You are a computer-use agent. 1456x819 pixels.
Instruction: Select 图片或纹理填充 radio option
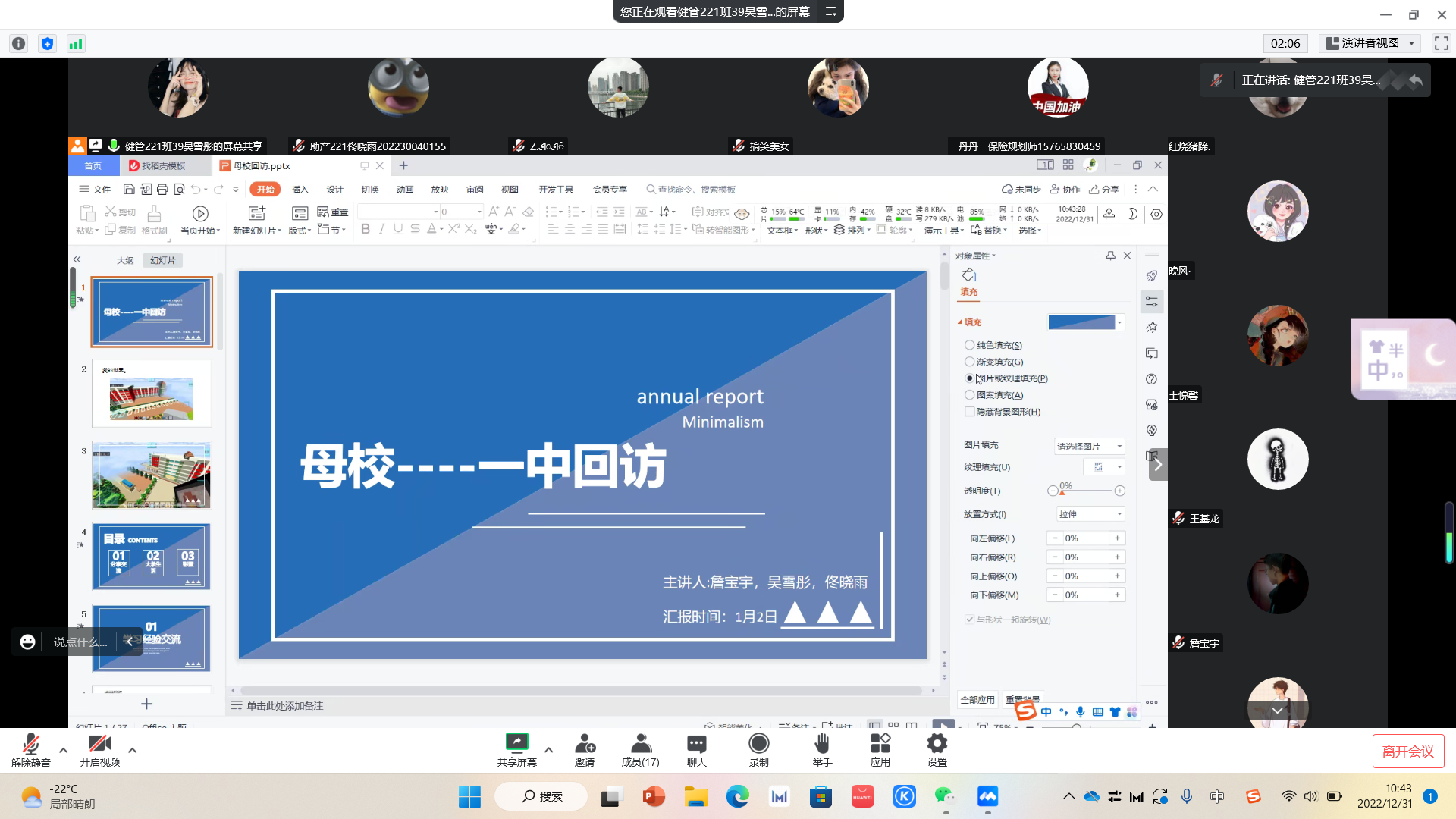click(x=969, y=378)
